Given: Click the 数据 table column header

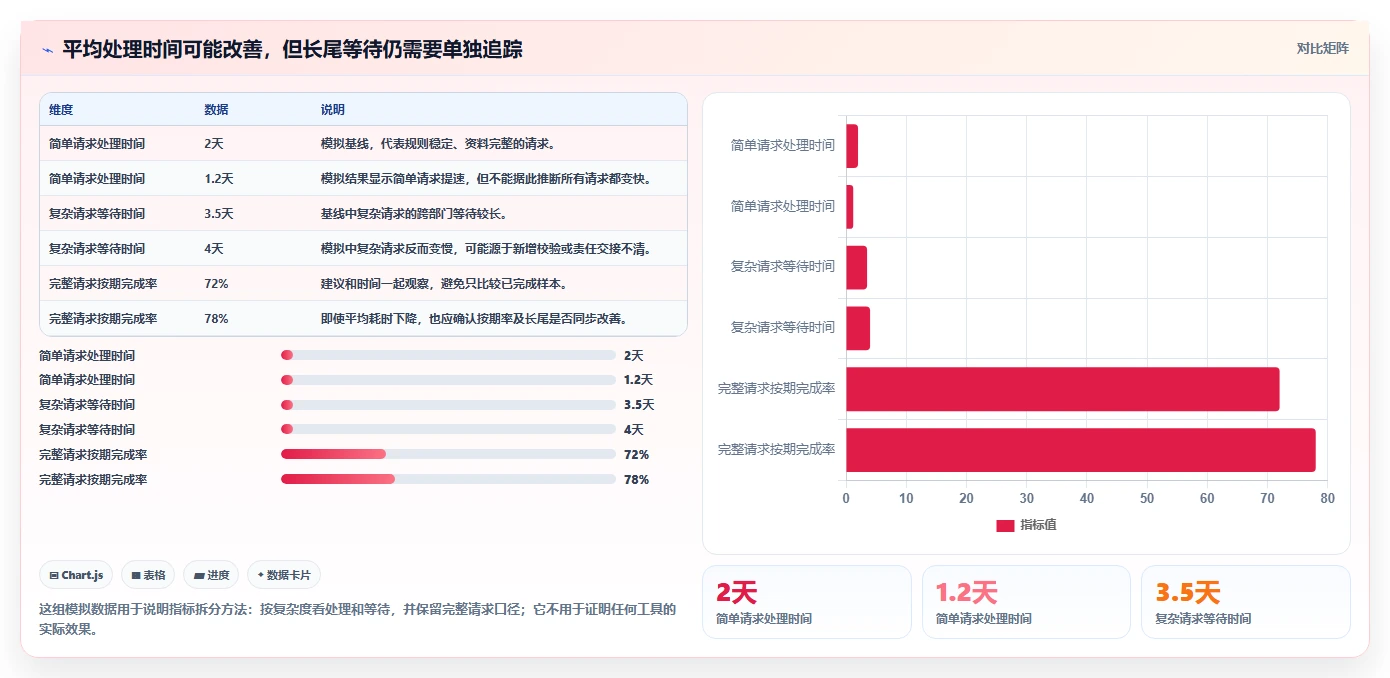Looking at the screenshot, I should pyautogui.click(x=216, y=109).
